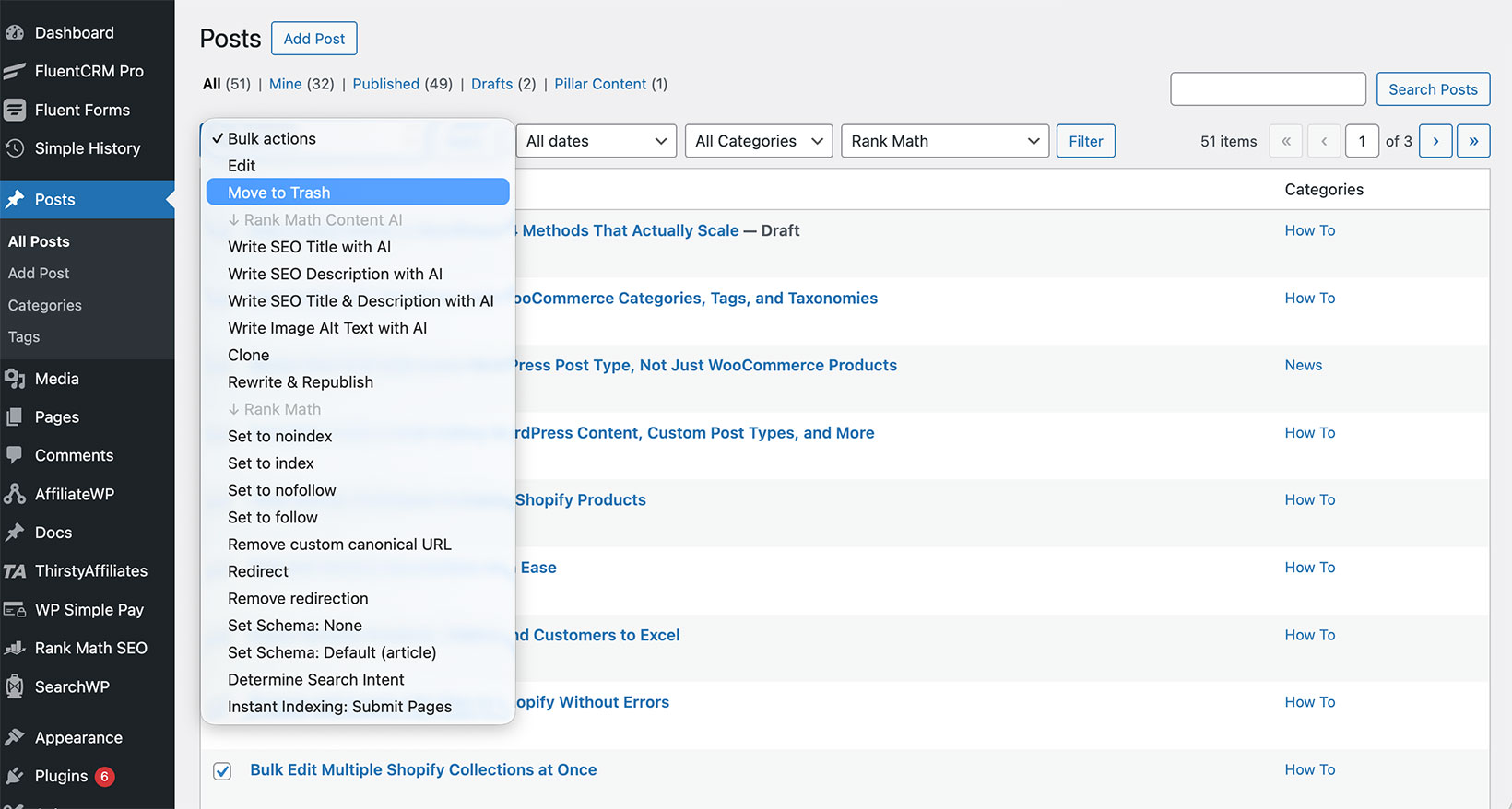
Task: Click the News category link
Action: click(1304, 366)
